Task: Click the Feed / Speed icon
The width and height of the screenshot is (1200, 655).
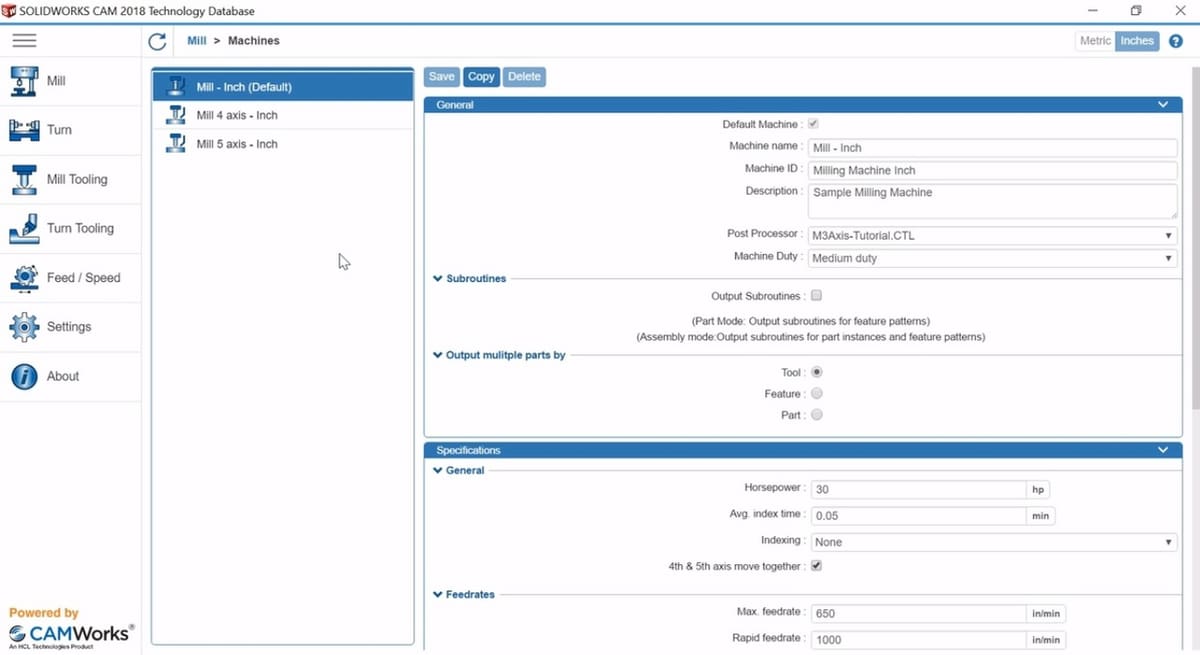Action: 24,278
